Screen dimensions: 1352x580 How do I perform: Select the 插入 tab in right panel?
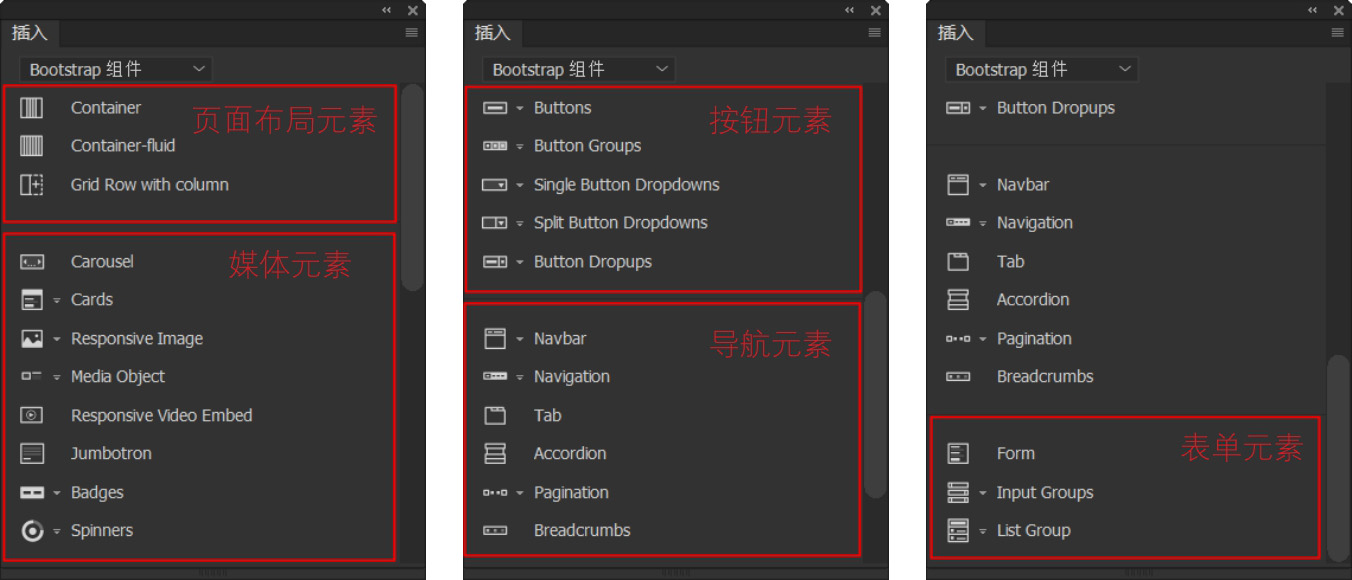tap(956, 33)
